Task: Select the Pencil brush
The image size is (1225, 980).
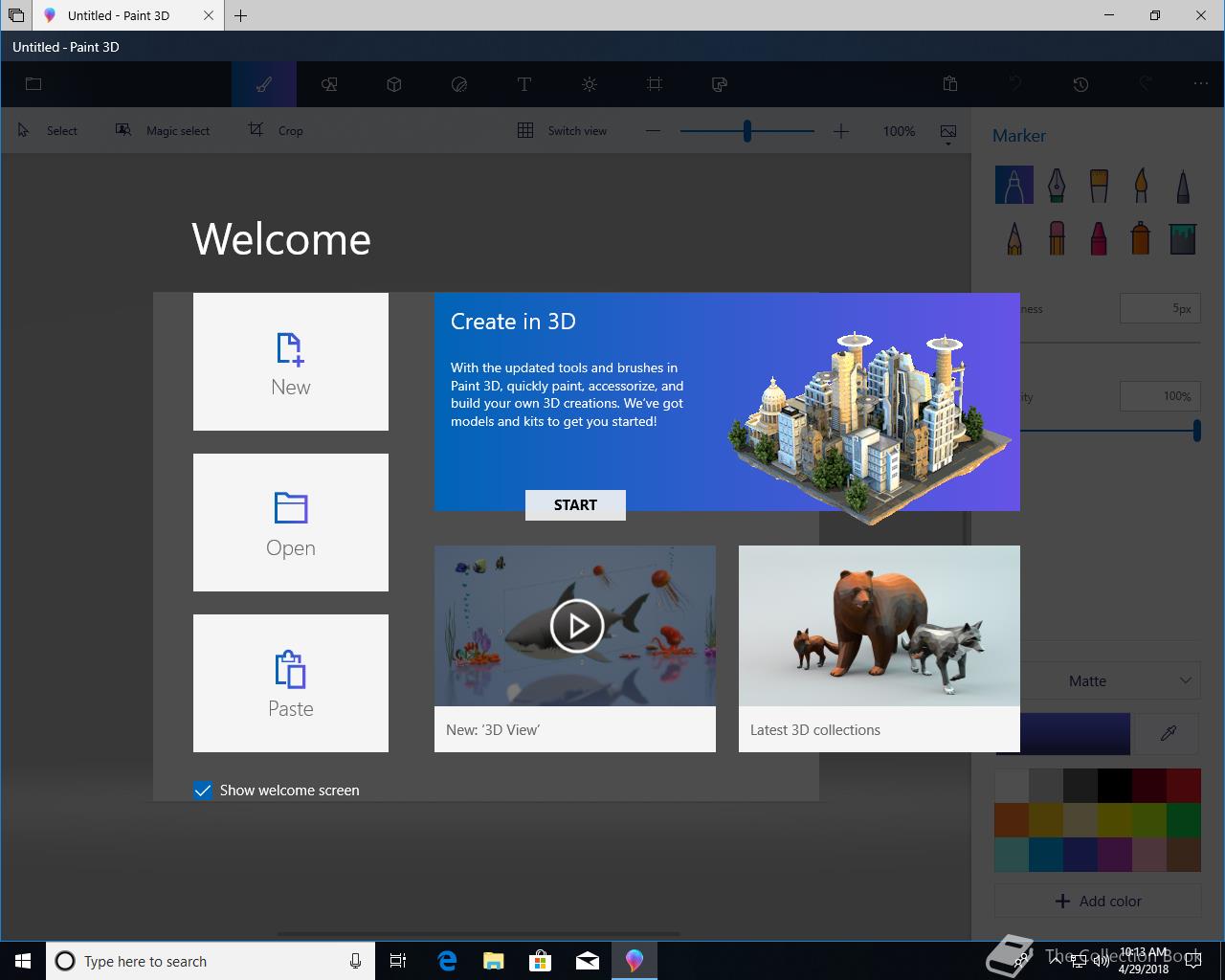Action: click(1014, 238)
